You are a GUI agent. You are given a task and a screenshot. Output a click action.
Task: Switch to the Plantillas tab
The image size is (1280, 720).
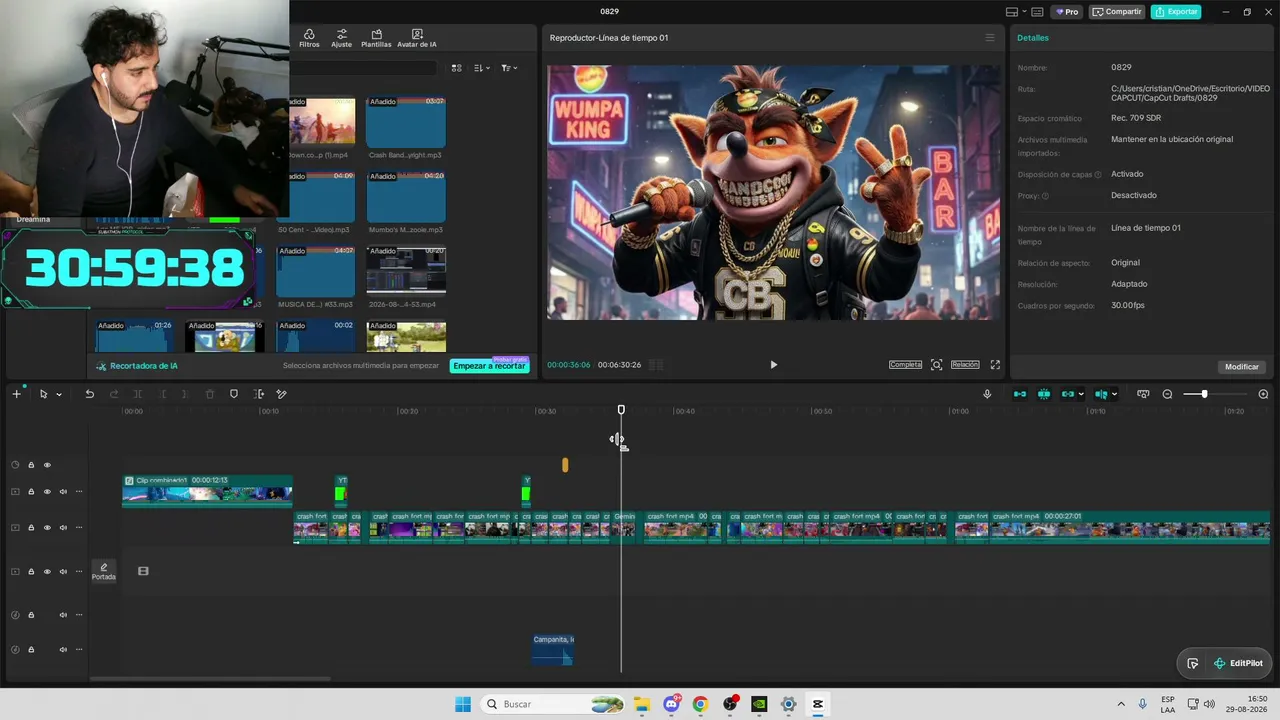[x=376, y=38]
